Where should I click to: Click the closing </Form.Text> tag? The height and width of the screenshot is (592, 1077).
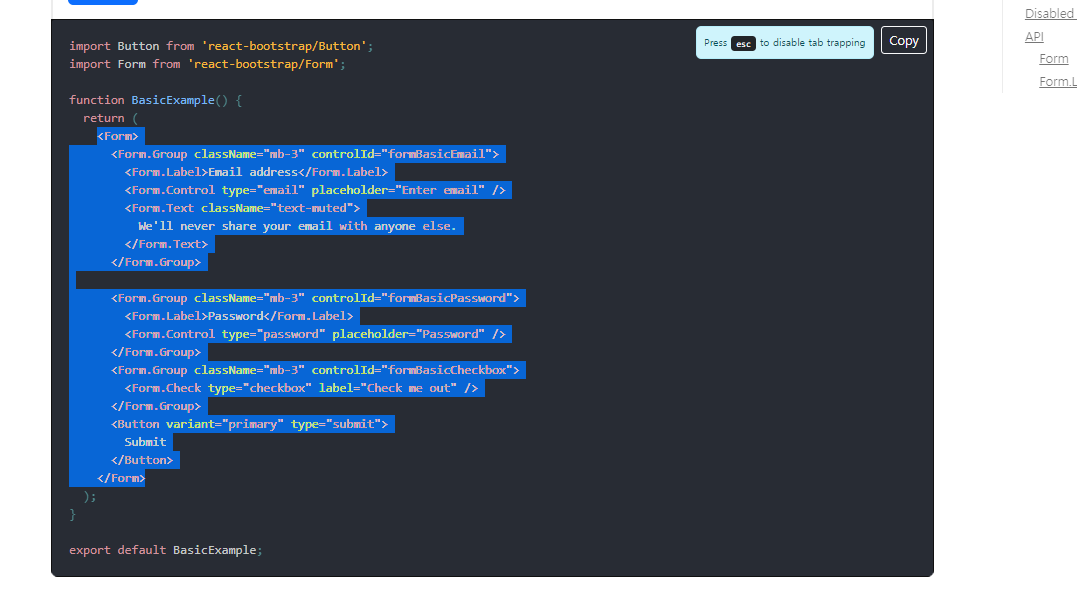pos(166,244)
